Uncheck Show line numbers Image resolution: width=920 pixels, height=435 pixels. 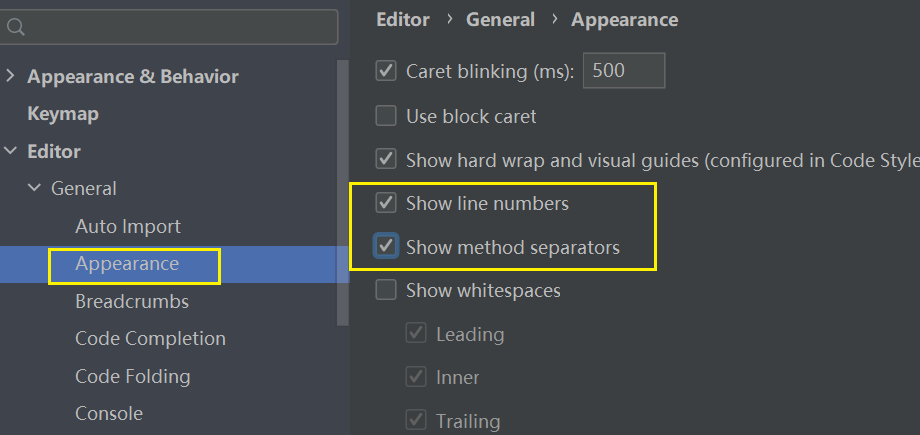[x=386, y=204]
